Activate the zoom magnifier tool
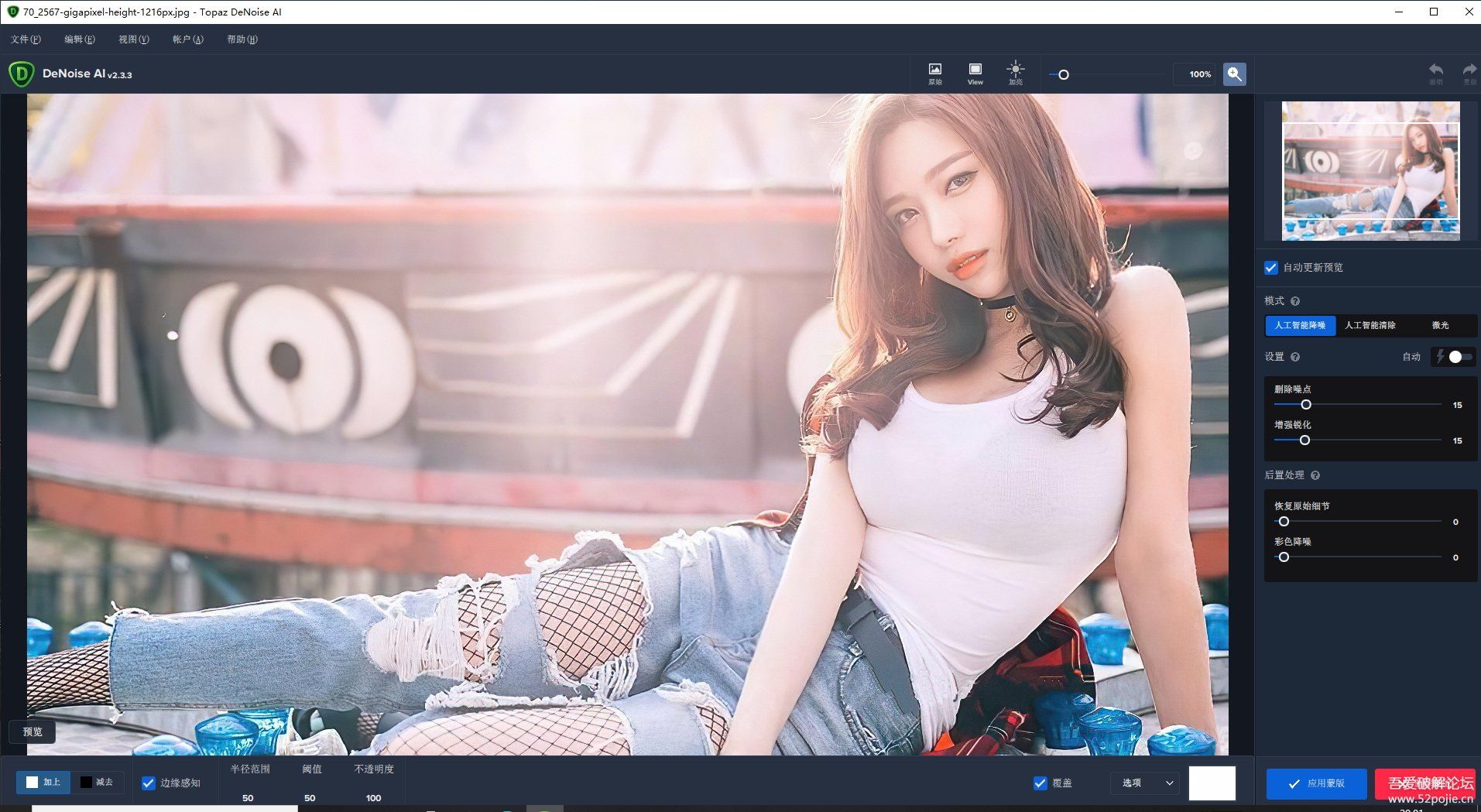The image size is (1481, 812). click(1234, 74)
